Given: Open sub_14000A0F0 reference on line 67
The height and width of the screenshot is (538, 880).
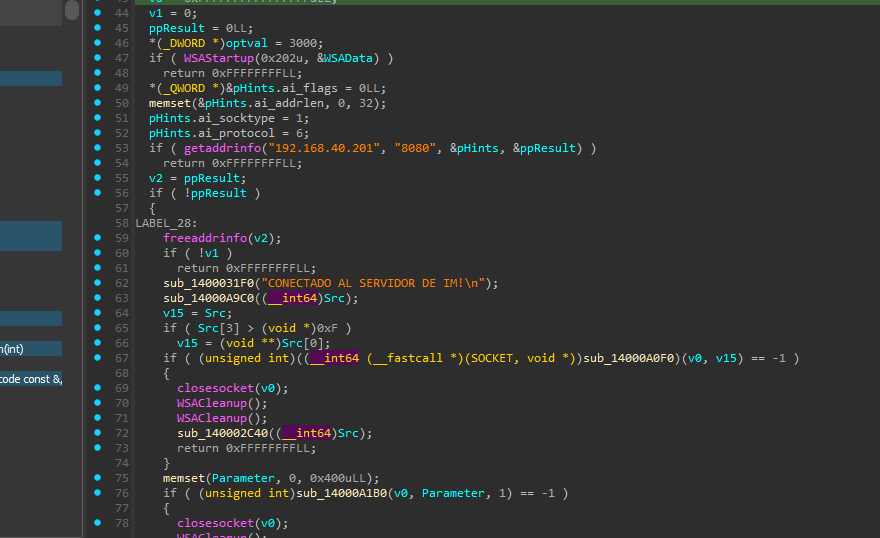Looking at the screenshot, I should 629,358.
